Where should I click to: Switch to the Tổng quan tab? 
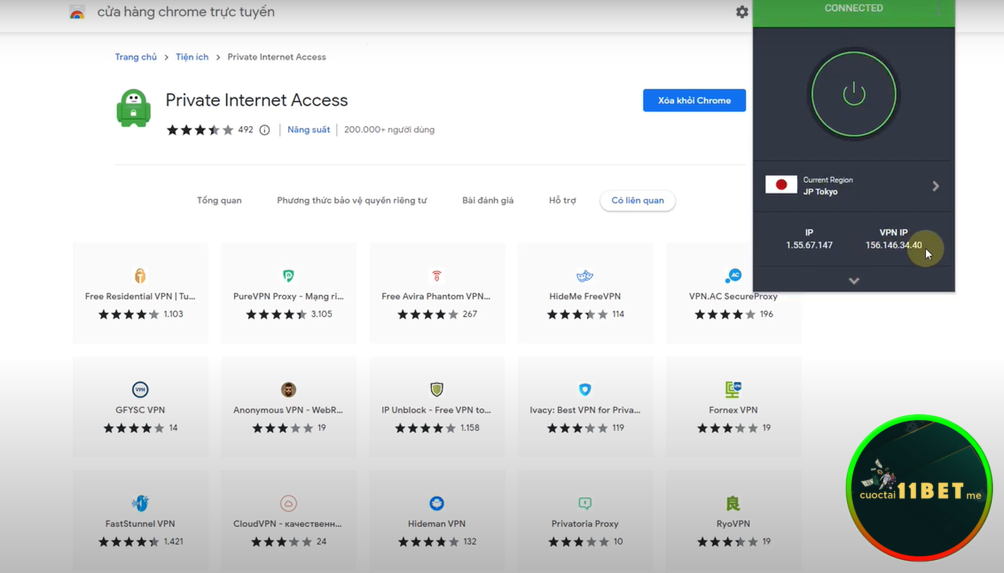[219, 201]
